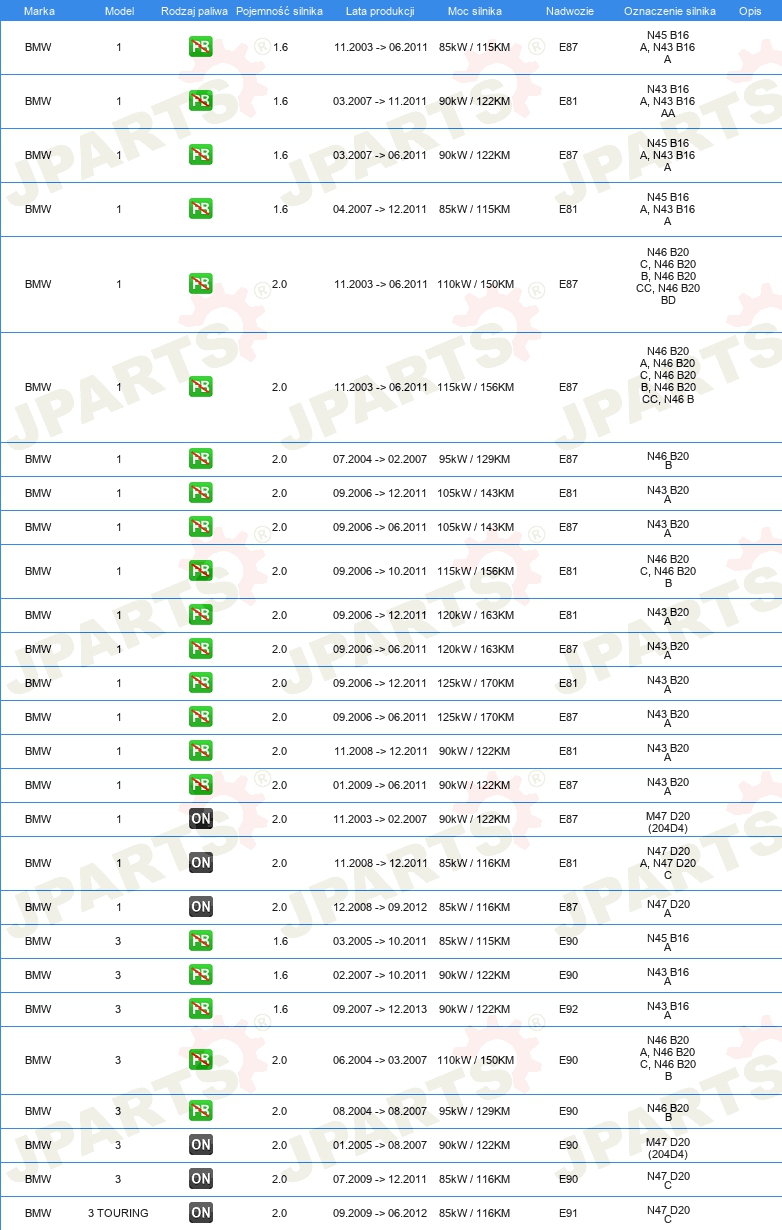Click the Oznaczenie silnika column header
The image size is (782, 1230).
669,10
